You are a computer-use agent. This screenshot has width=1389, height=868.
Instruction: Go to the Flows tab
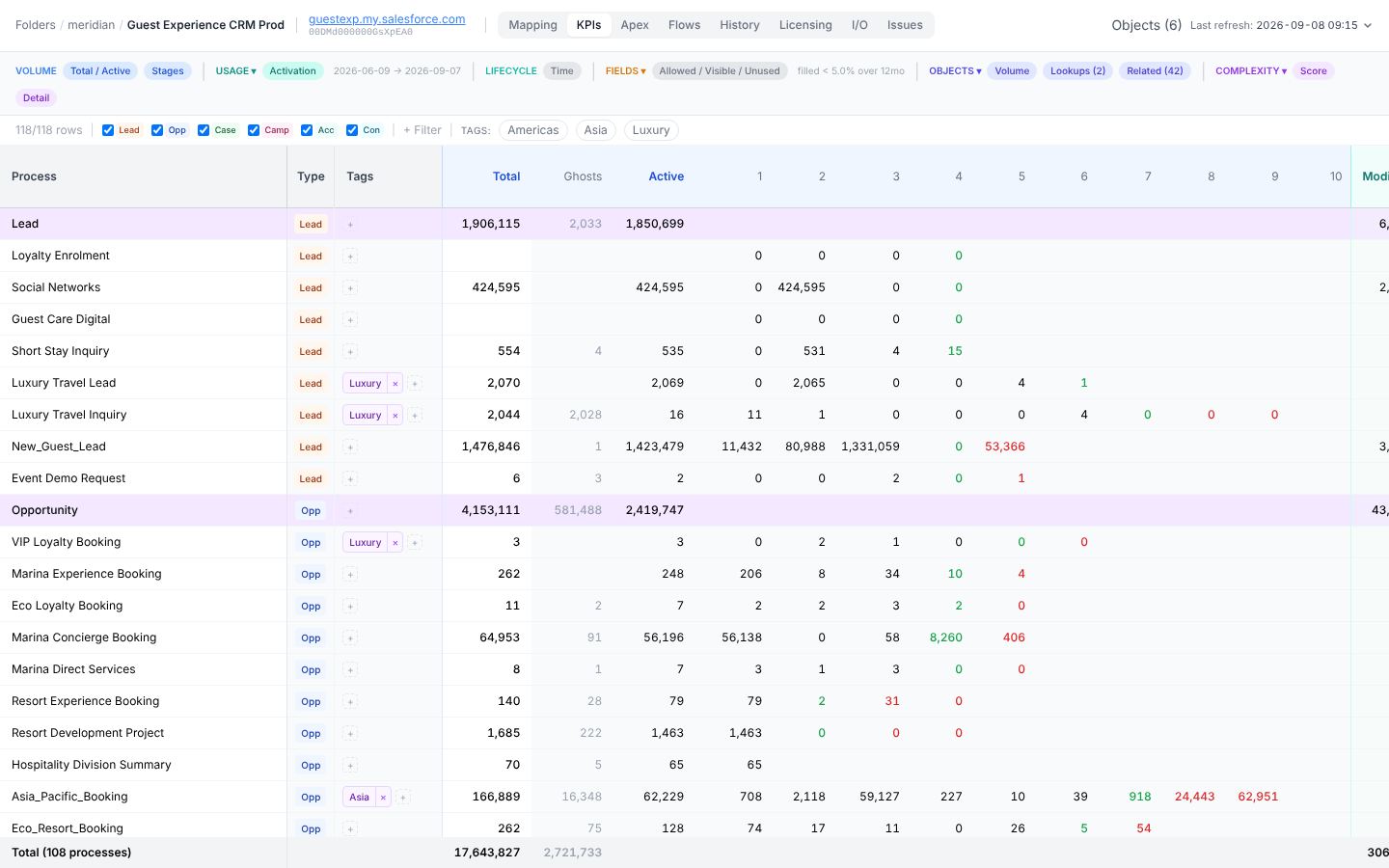(x=685, y=25)
